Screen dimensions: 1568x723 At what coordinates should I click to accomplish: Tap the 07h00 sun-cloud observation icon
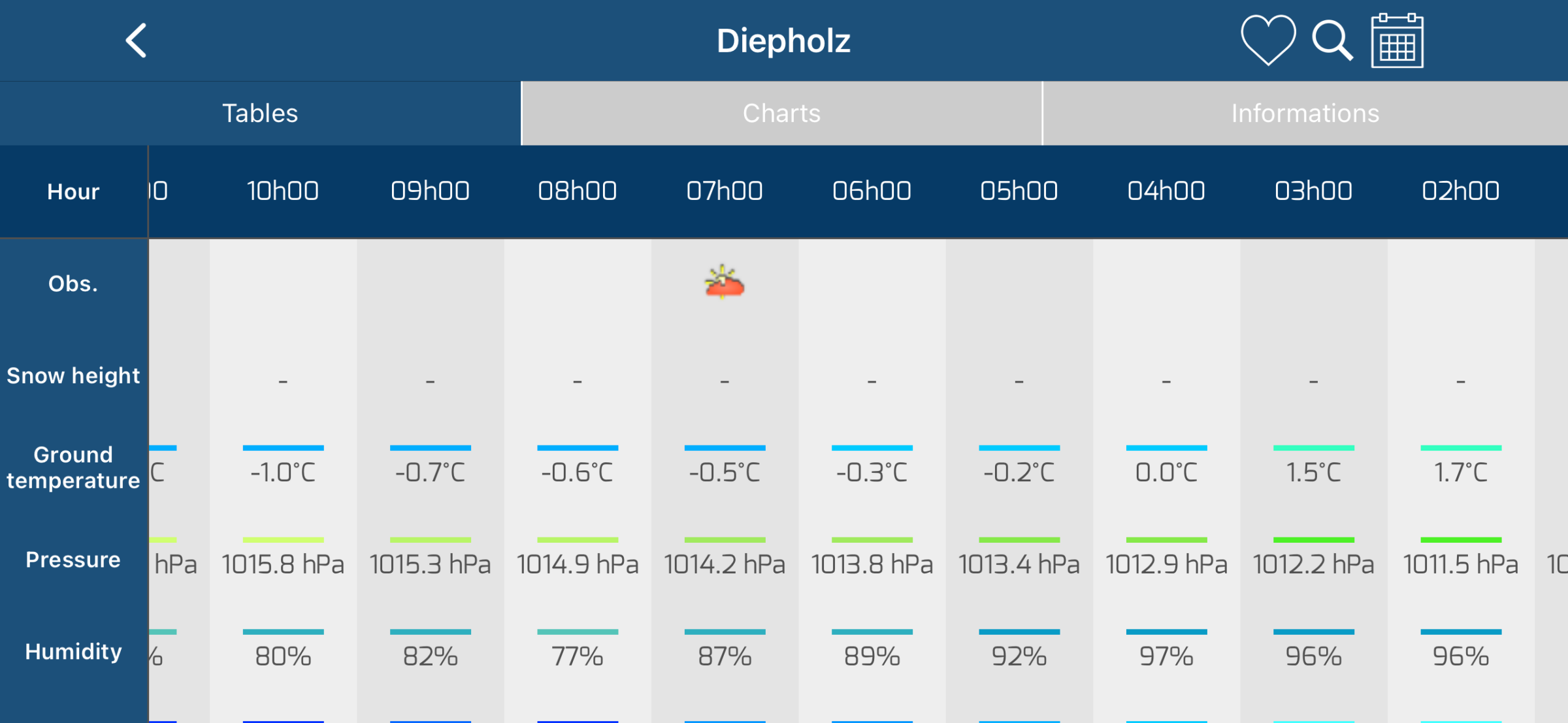coord(725,282)
